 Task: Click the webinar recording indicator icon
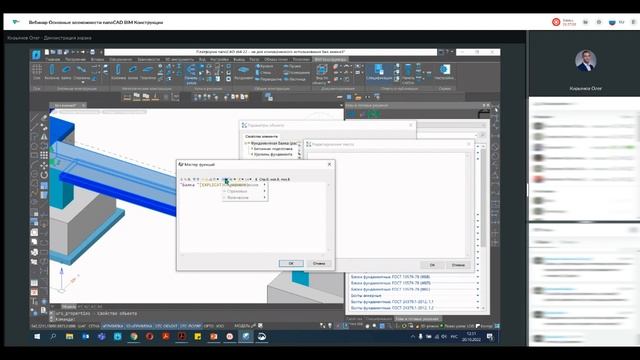pyautogui.click(x=556, y=22)
